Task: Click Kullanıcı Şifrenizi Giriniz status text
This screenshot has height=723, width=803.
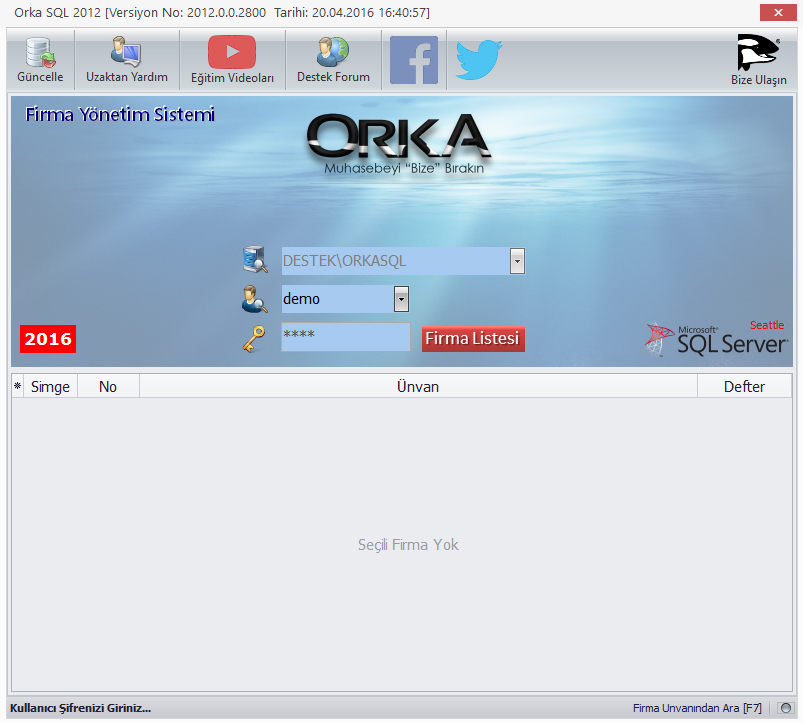Action: point(80,708)
